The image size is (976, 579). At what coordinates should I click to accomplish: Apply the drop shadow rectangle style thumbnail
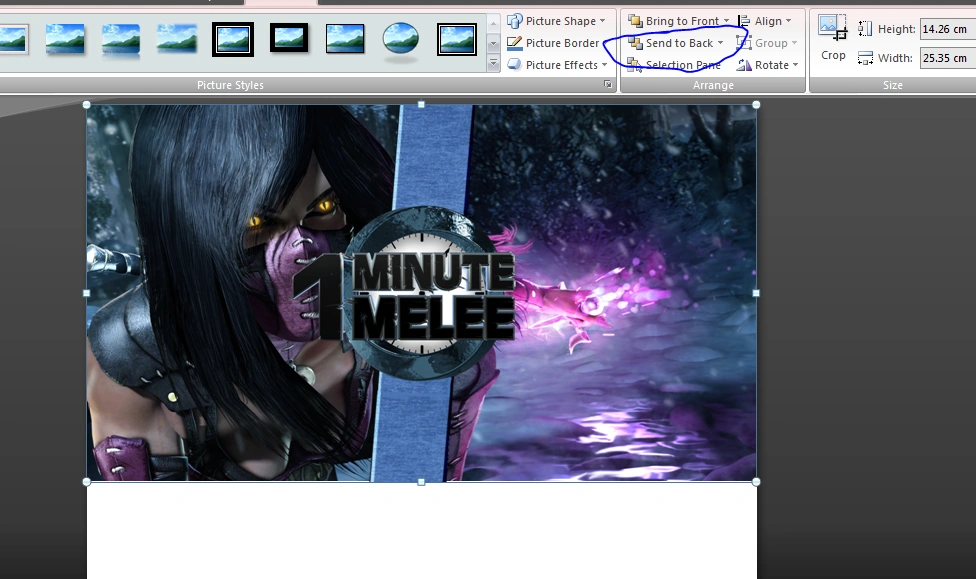coord(65,39)
